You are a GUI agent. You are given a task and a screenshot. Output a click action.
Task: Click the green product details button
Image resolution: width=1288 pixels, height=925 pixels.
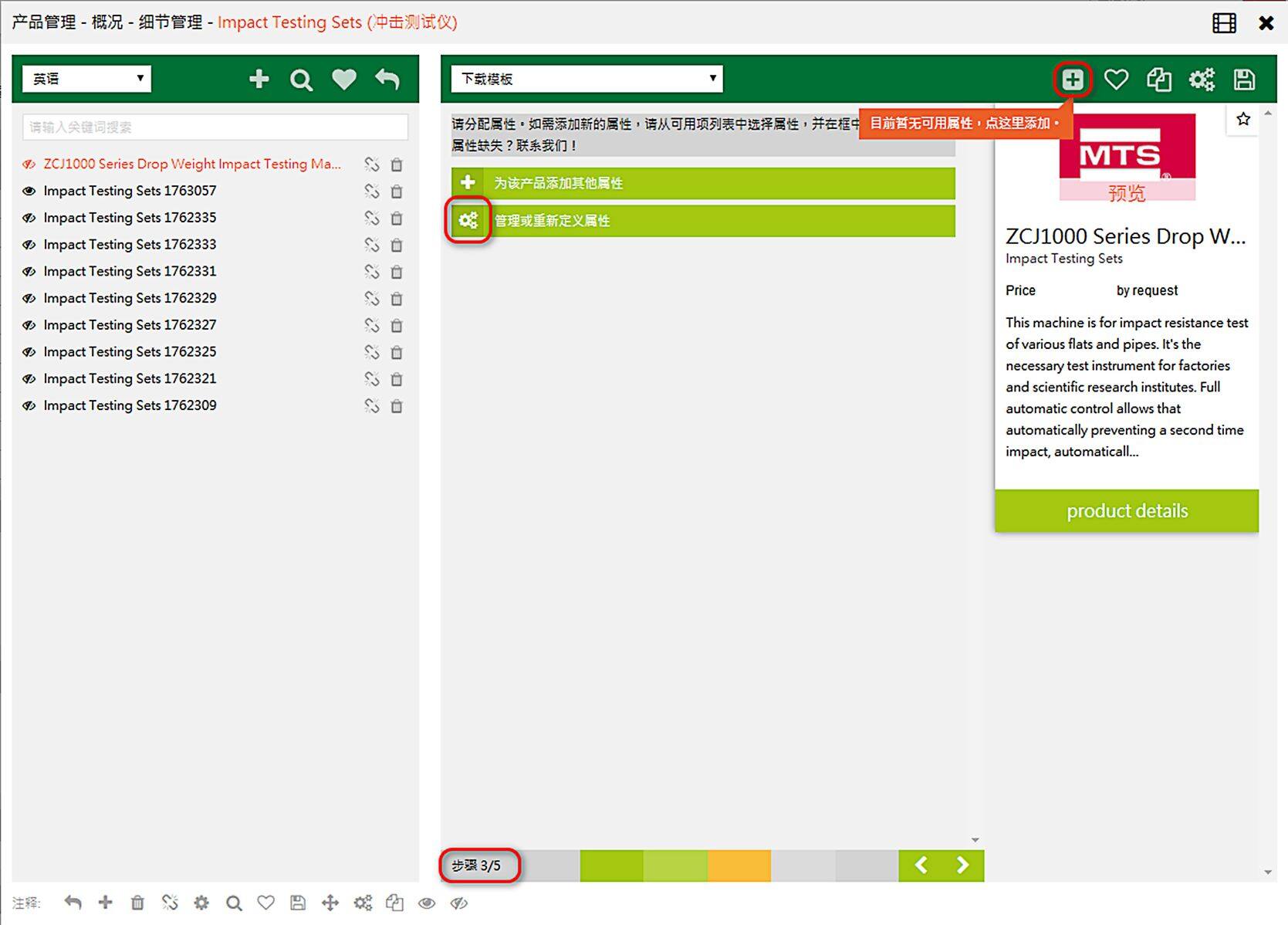coord(1126,511)
